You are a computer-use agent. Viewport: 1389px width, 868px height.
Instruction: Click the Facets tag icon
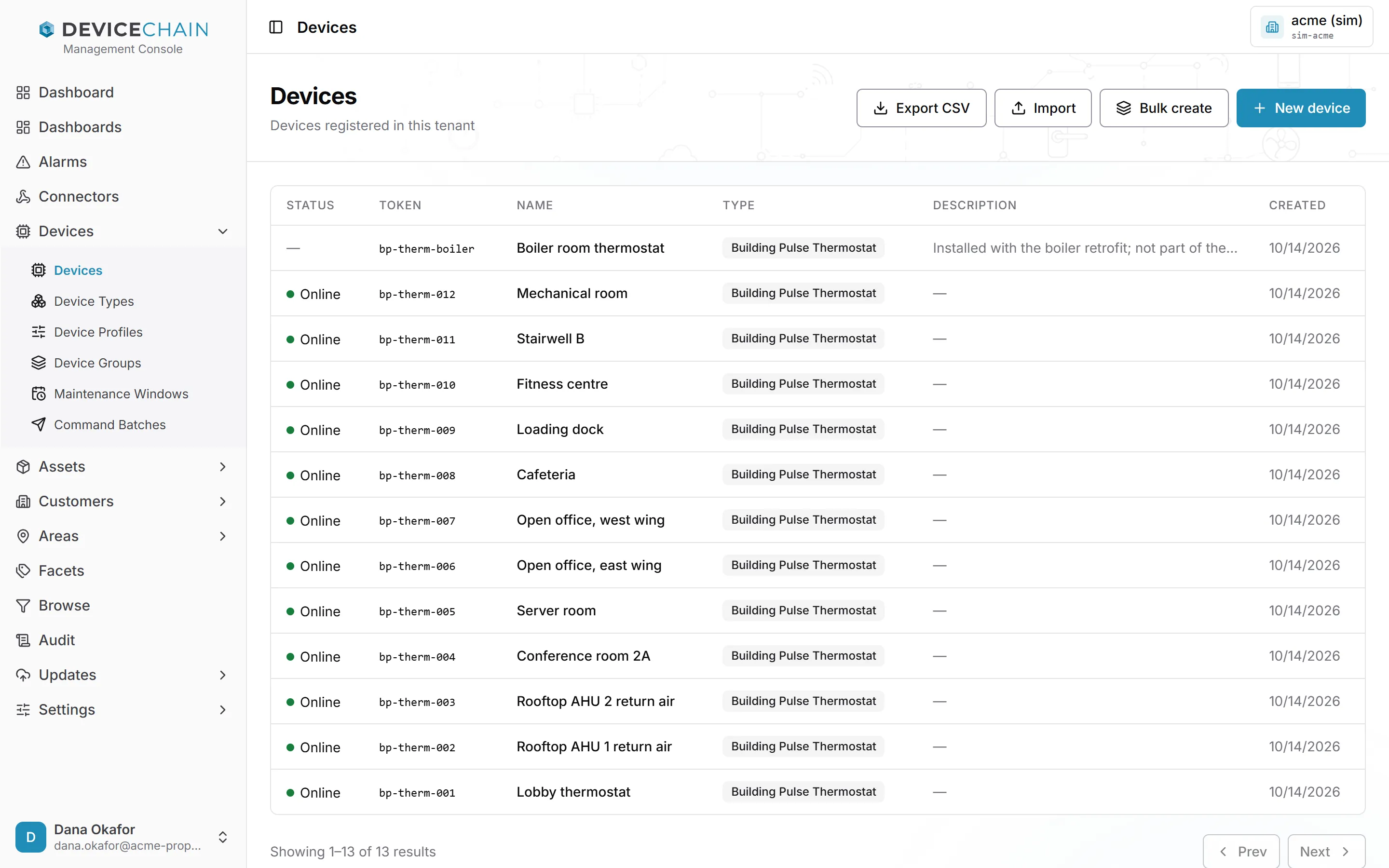(x=23, y=570)
